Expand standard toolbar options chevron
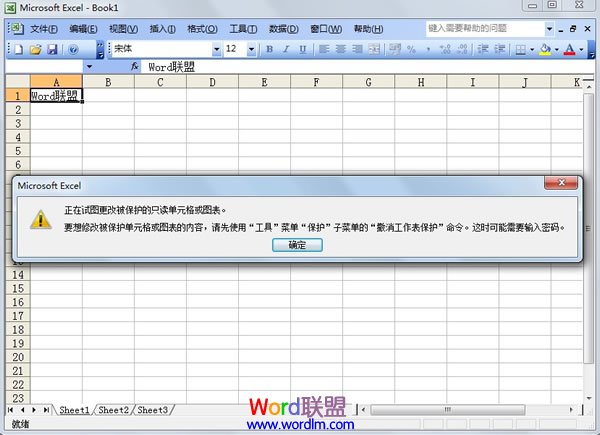Image resolution: width=600 pixels, height=435 pixels. 100,50
